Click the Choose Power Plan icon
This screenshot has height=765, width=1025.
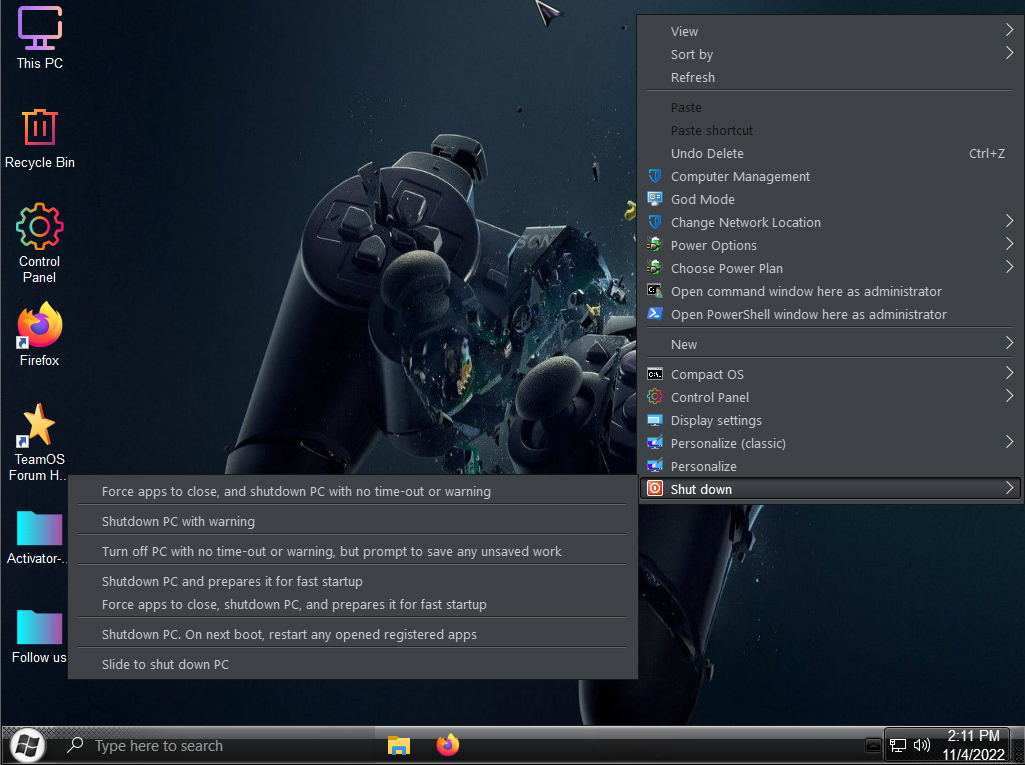pos(654,267)
